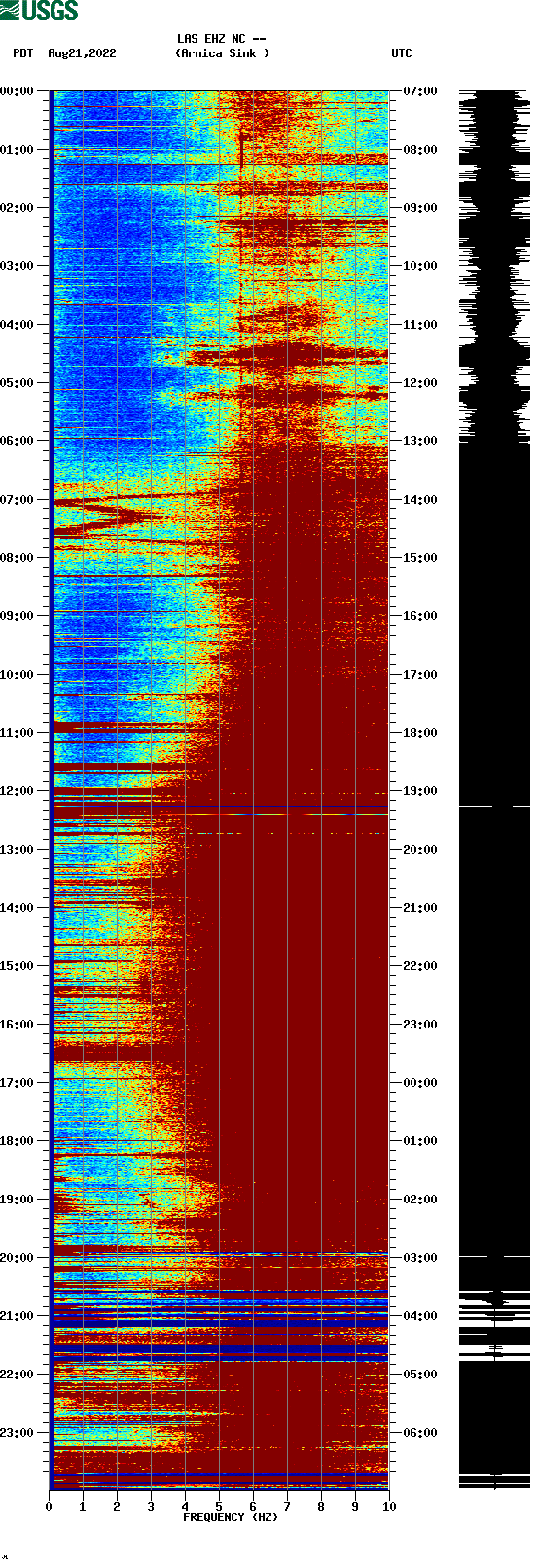The image size is (537, 1568).
Task: Click the 11:00 UTC time label
Action: [x=419, y=325]
